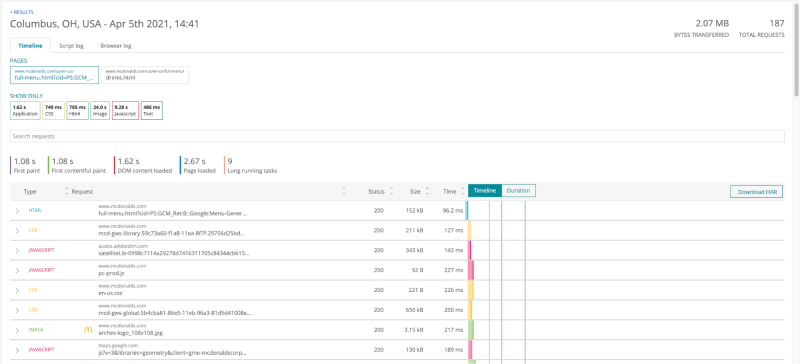Focus the Search requests field

(397, 136)
